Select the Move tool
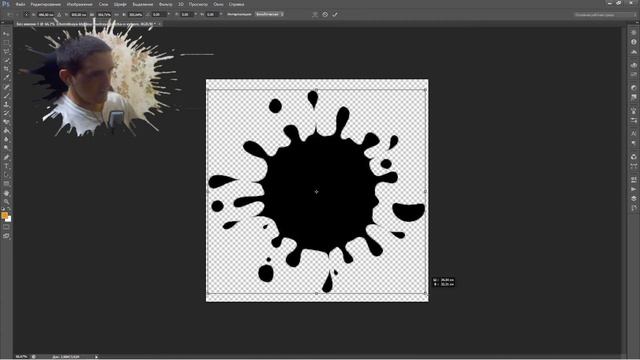 click(6, 34)
